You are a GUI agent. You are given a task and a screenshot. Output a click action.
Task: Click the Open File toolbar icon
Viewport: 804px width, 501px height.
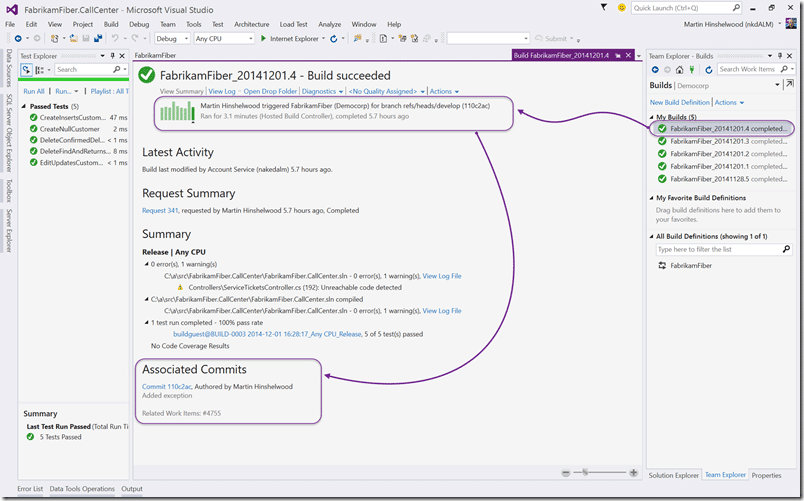coord(73,38)
